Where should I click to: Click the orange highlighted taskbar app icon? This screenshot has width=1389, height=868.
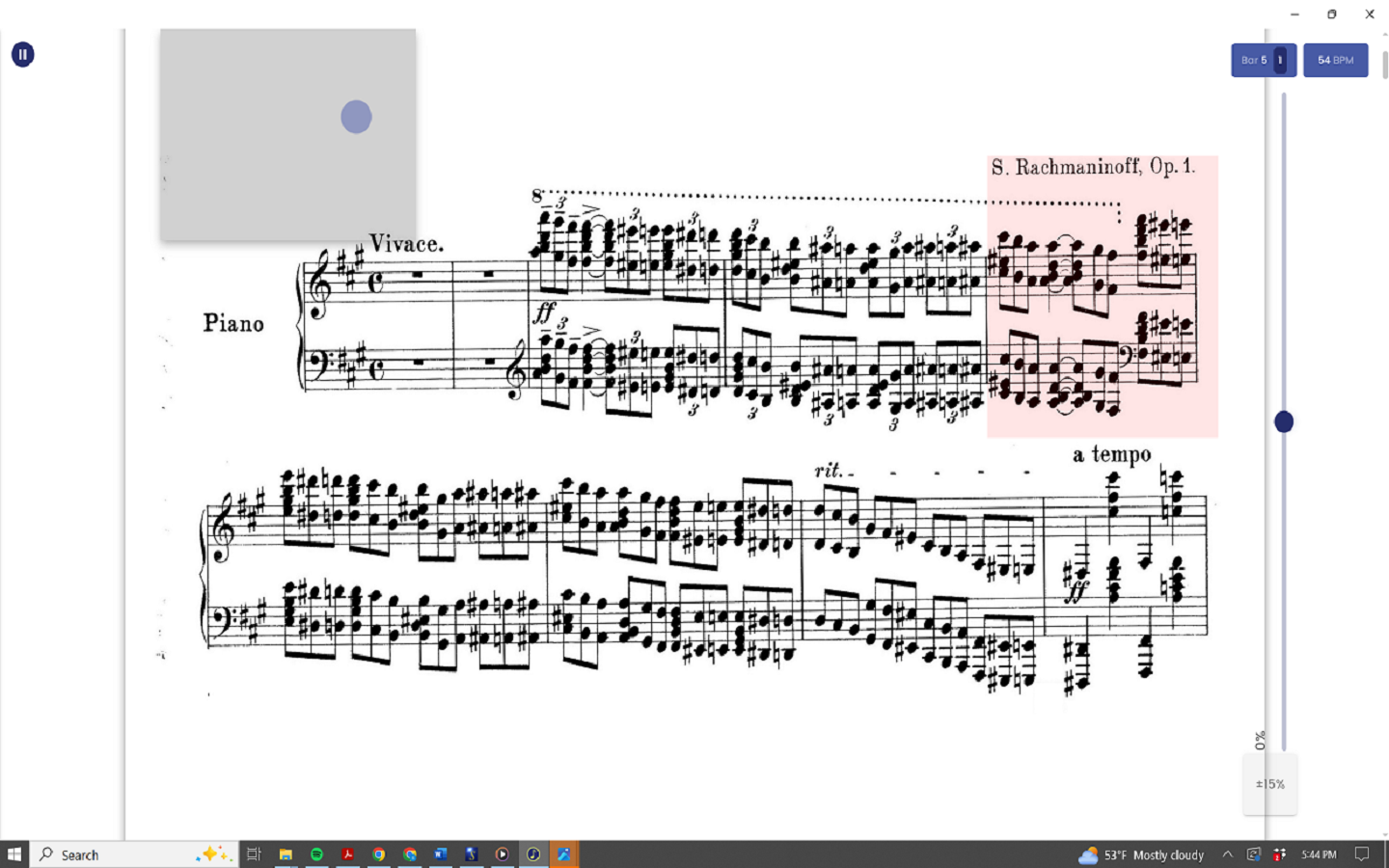click(x=564, y=854)
